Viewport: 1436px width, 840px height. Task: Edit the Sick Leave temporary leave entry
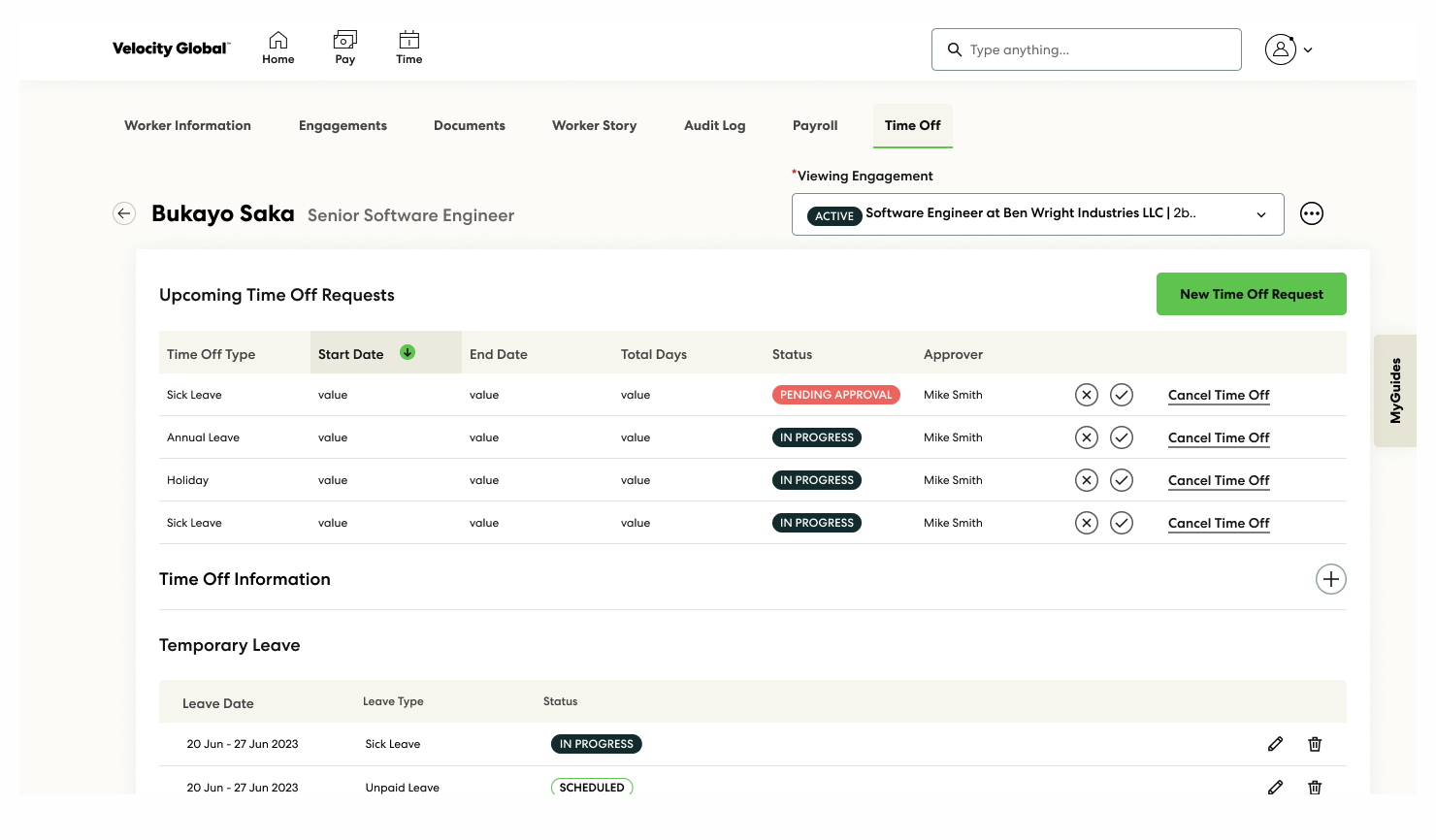1276,744
